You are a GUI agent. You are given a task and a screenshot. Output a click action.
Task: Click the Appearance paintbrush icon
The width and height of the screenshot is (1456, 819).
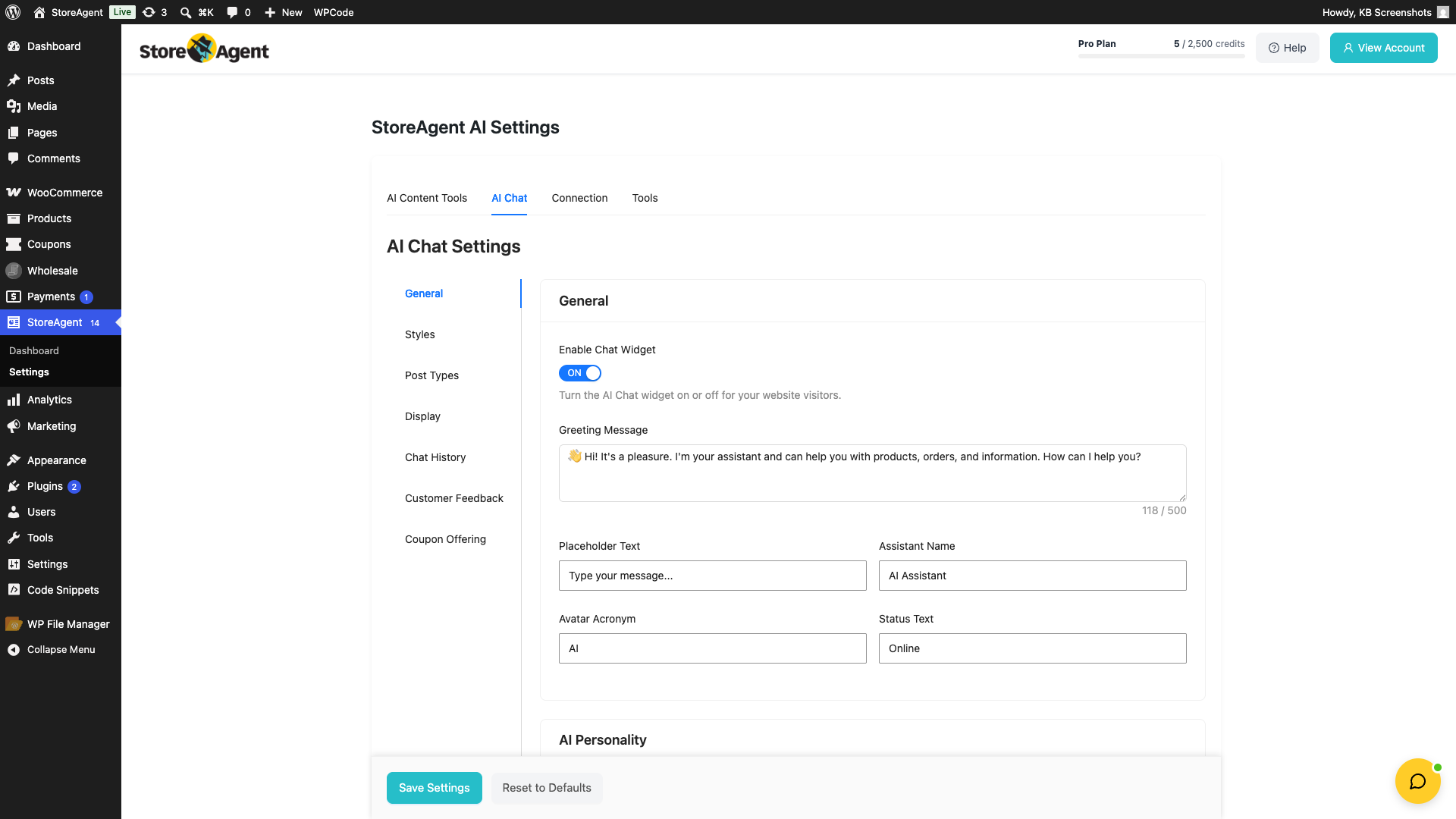coord(14,460)
